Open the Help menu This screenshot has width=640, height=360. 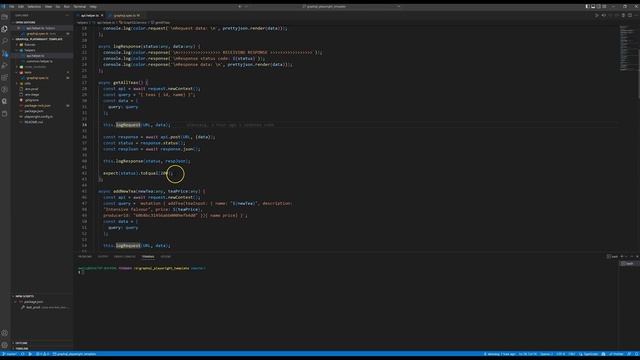tap(93, 7)
